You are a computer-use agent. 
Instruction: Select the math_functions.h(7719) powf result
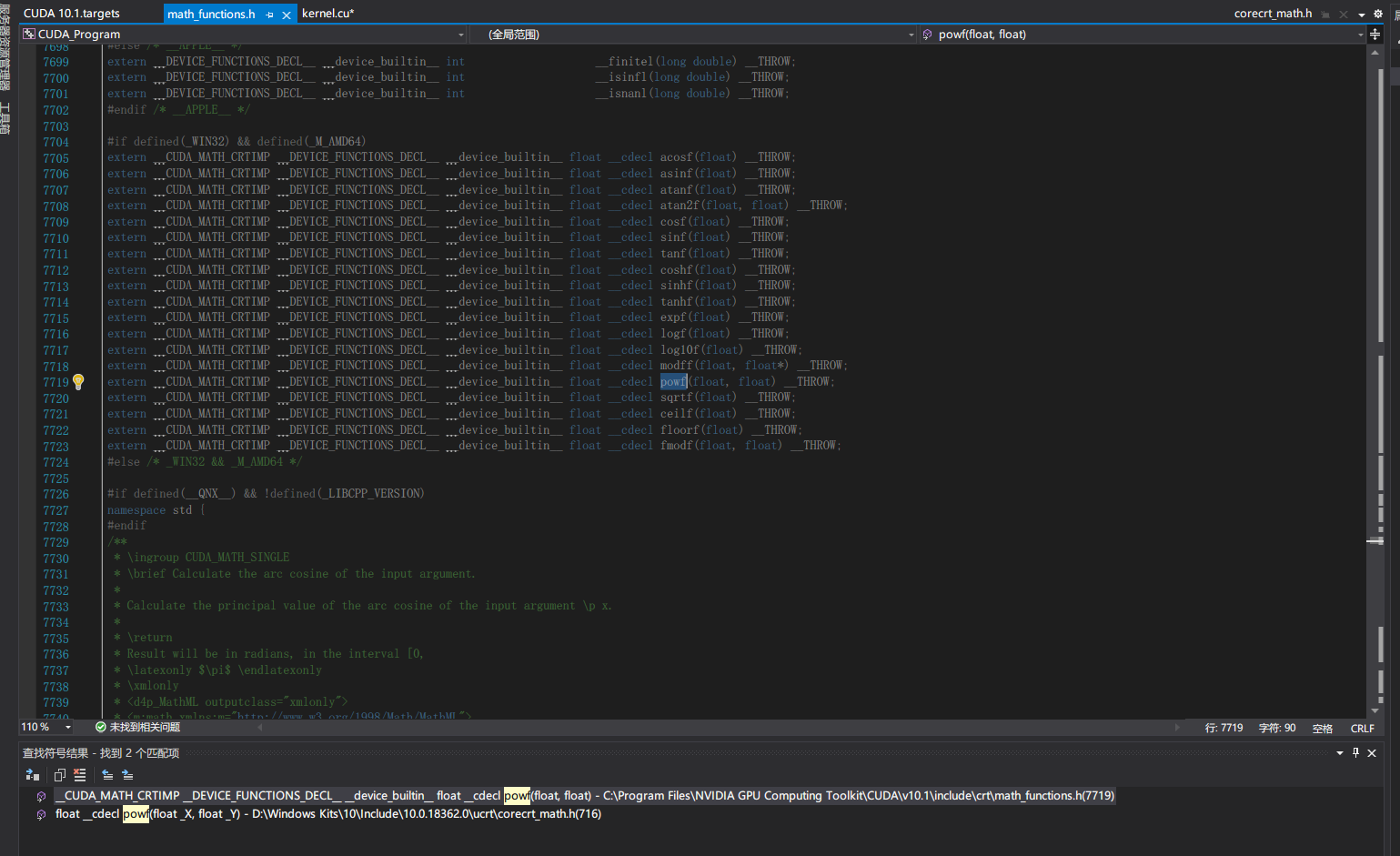(x=584, y=796)
